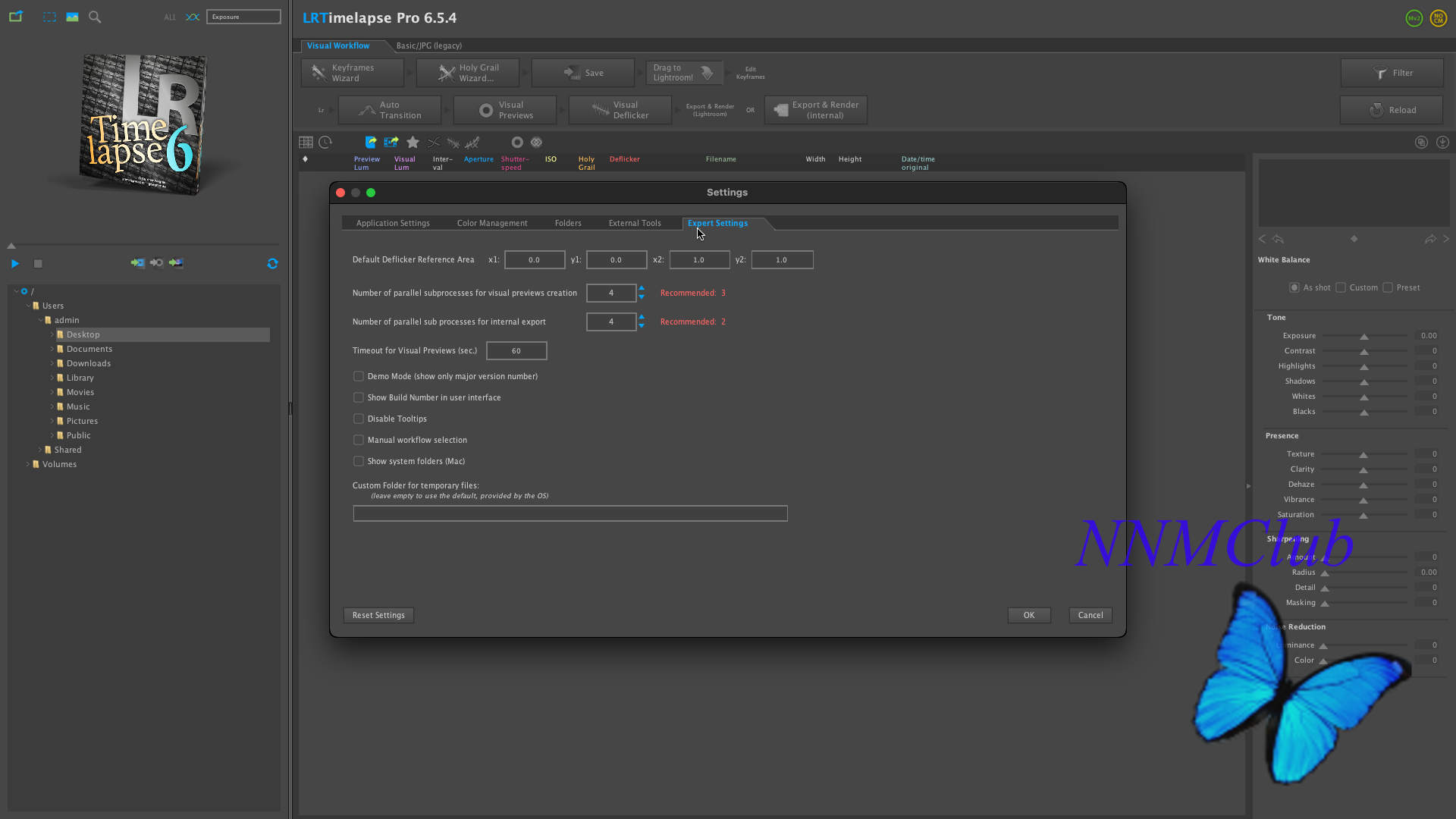Viewport: 1456px width, 819px height.
Task: Expand the Downloads folder
Action: coord(52,363)
